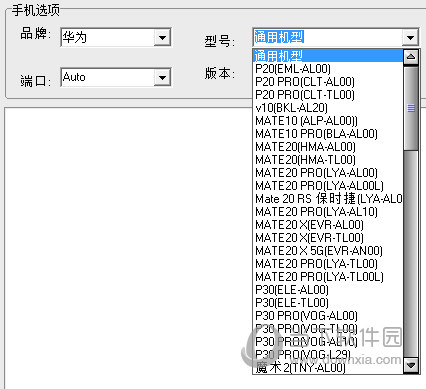Choose MATE20 X(EVR-TL00) model
This screenshot has width=426, height=389.
click(x=328, y=238)
